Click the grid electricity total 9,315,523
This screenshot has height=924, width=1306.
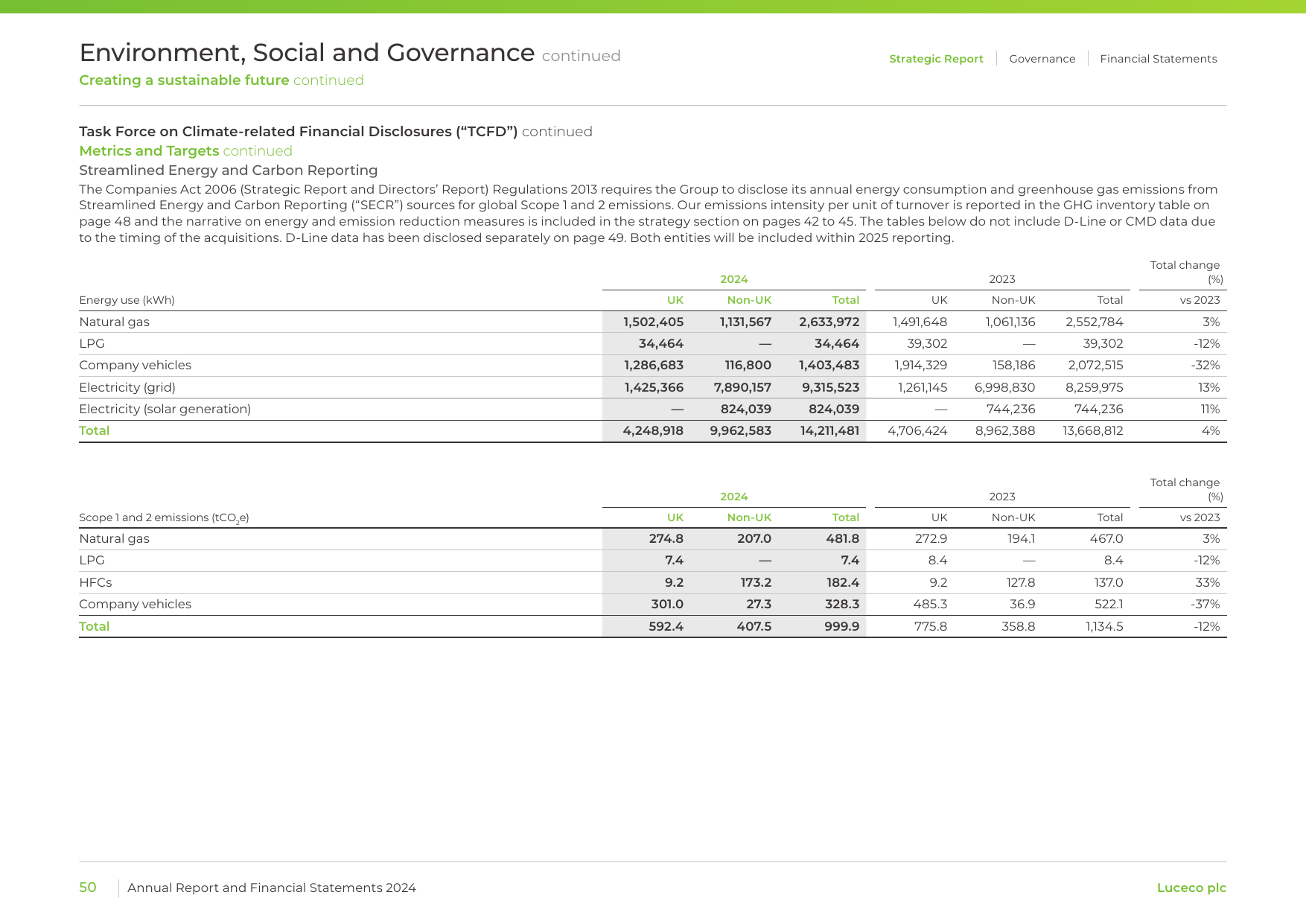coord(830,387)
